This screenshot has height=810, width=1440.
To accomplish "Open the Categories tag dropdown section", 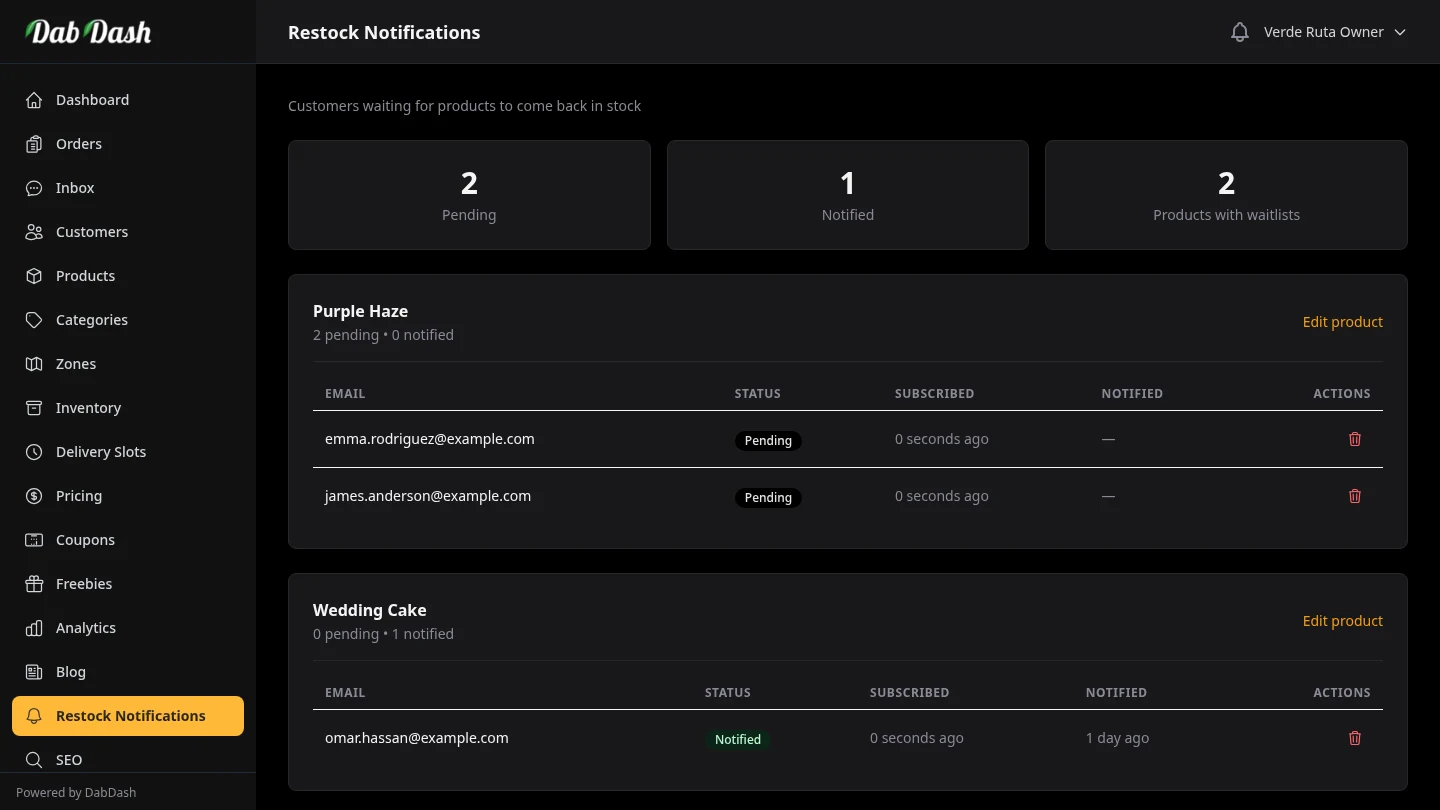I will click(x=91, y=320).
